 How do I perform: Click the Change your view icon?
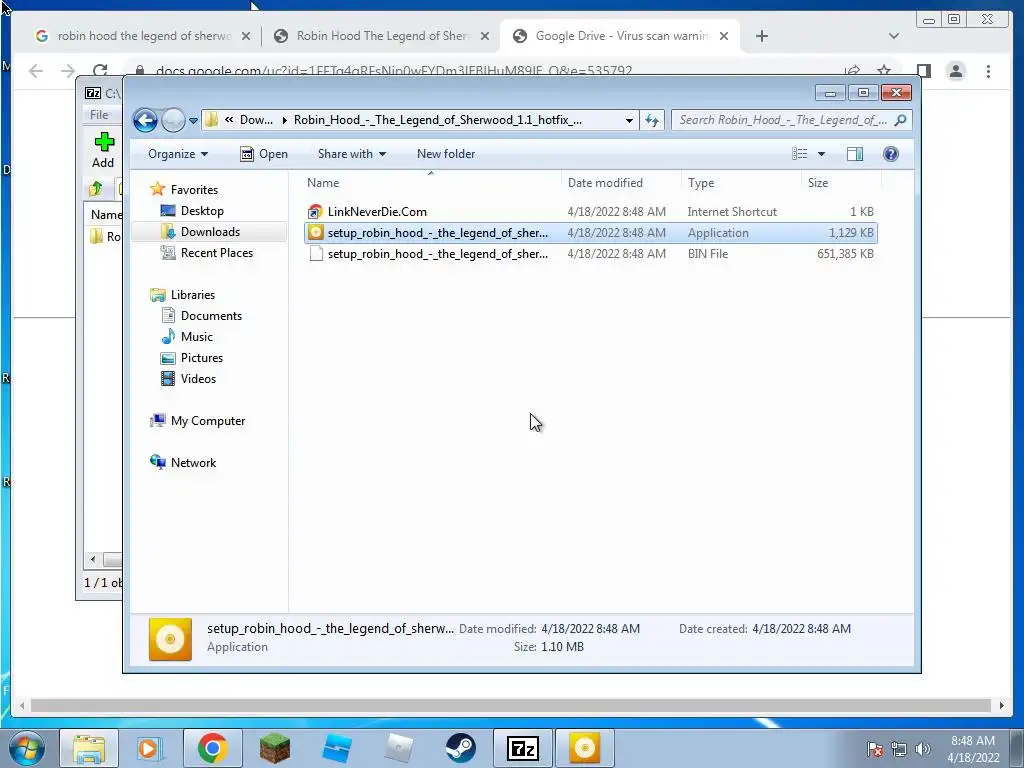[800, 154]
